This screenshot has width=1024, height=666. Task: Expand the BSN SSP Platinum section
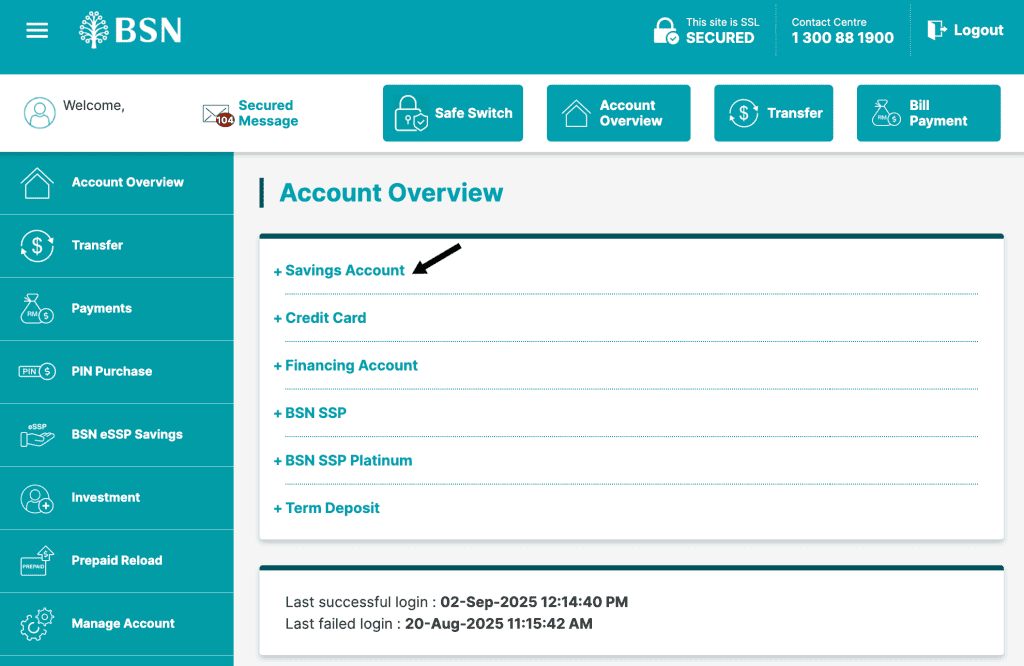[343, 461]
